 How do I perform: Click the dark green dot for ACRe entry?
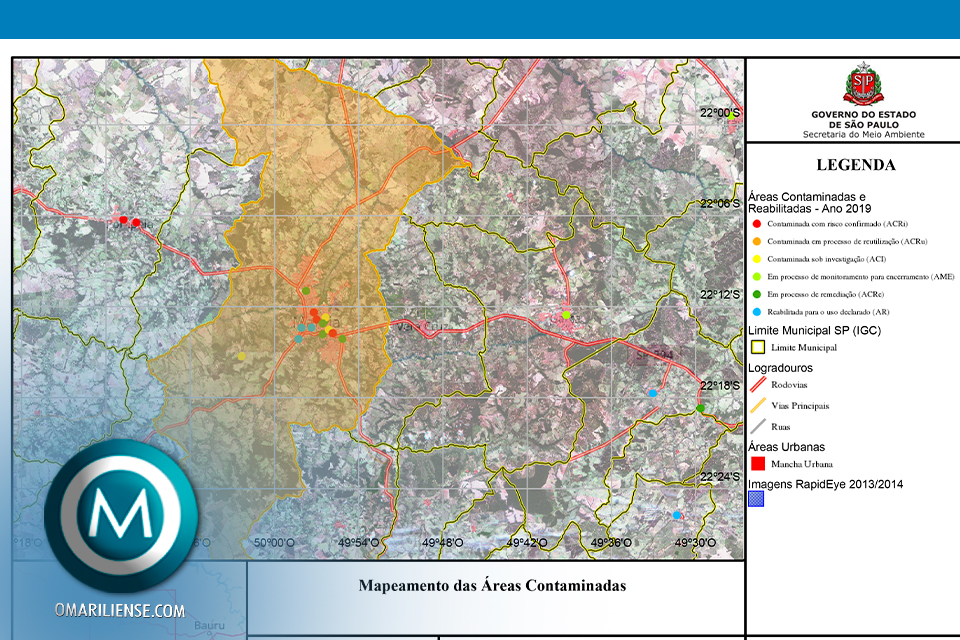click(756, 295)
